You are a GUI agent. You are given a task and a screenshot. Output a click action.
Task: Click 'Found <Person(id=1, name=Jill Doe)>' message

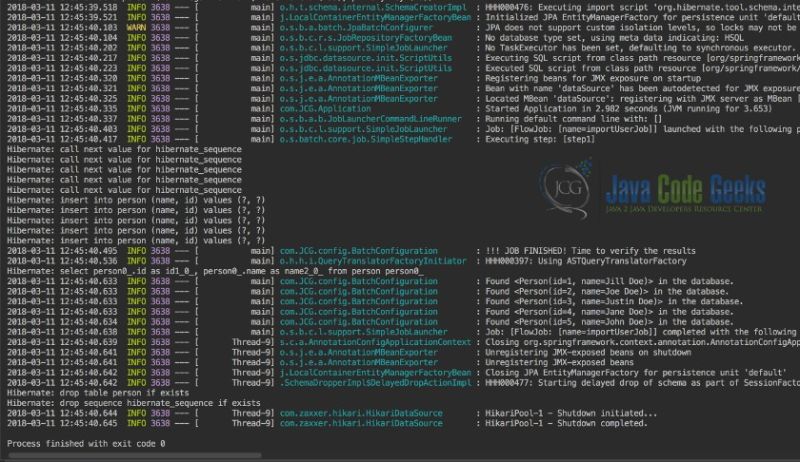tap(609, 281)
